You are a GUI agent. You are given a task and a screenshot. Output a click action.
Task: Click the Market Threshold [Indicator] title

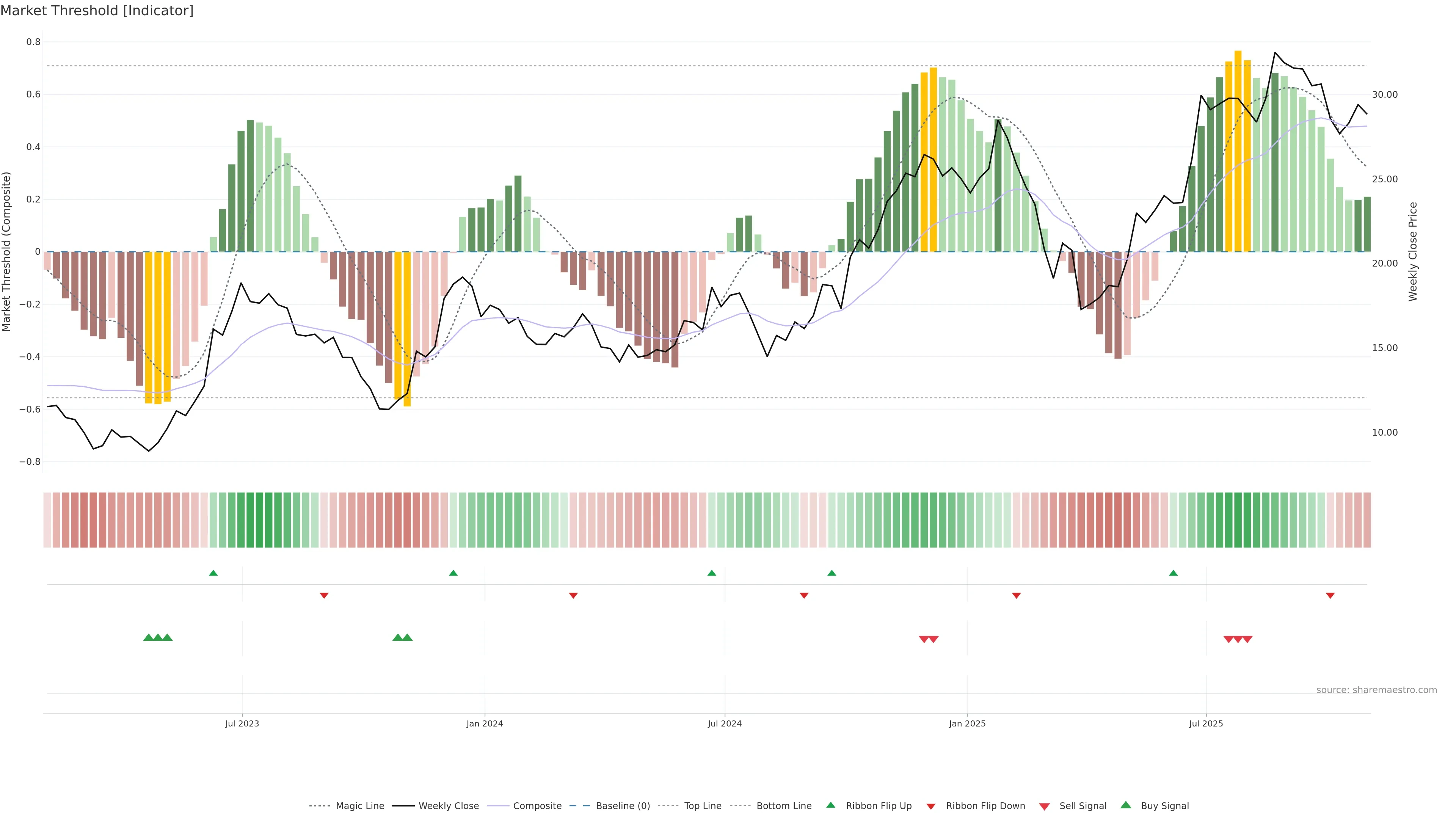pos(97,11)
